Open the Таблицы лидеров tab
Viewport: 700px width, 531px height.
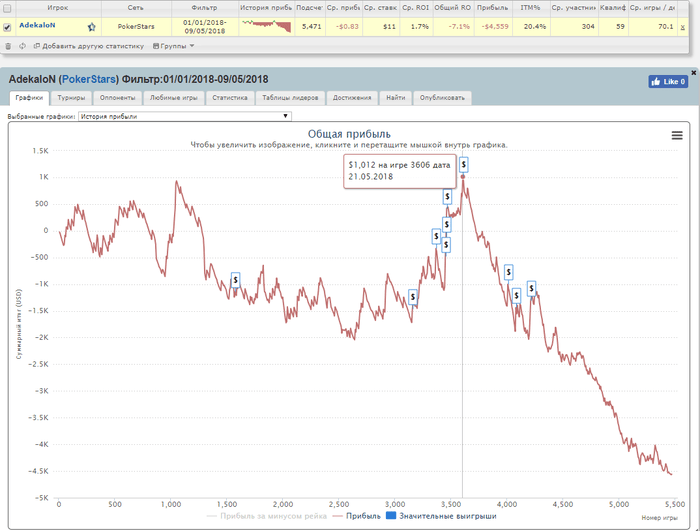click(290, 98)
